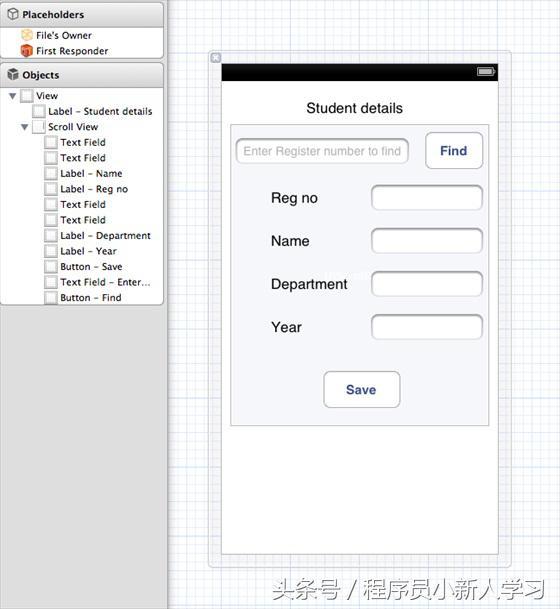Select the Button - Save icon in outline
The width and height of the screenshot is (560, 609).
[50, 266]
